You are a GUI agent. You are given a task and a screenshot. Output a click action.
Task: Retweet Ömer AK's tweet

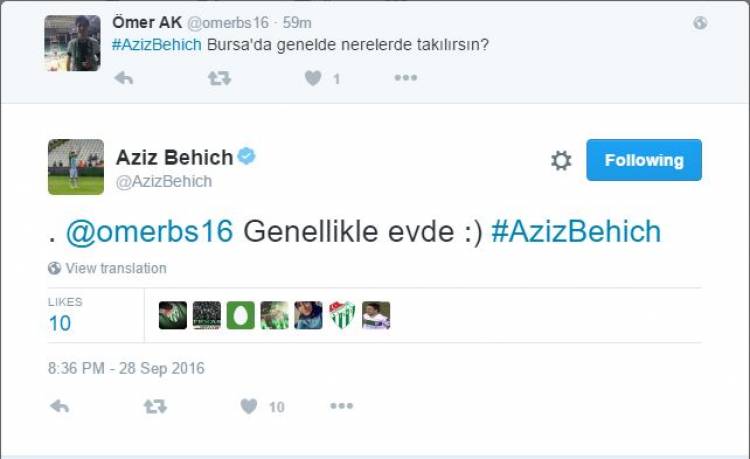(x=219, y=78)
